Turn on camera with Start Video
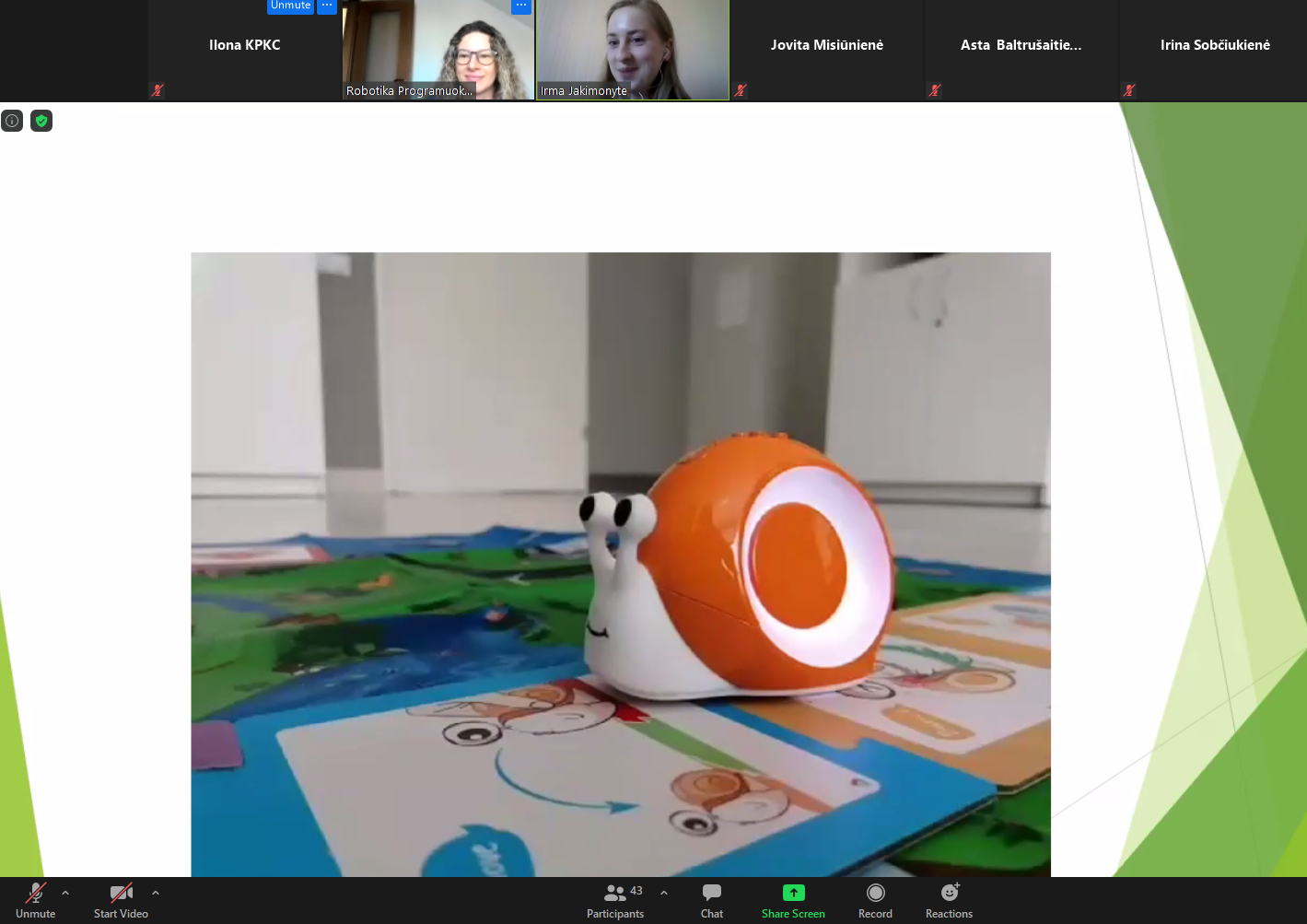Image resolution: width=1307 pixels, height=924 pixels. tap(121, 900)
